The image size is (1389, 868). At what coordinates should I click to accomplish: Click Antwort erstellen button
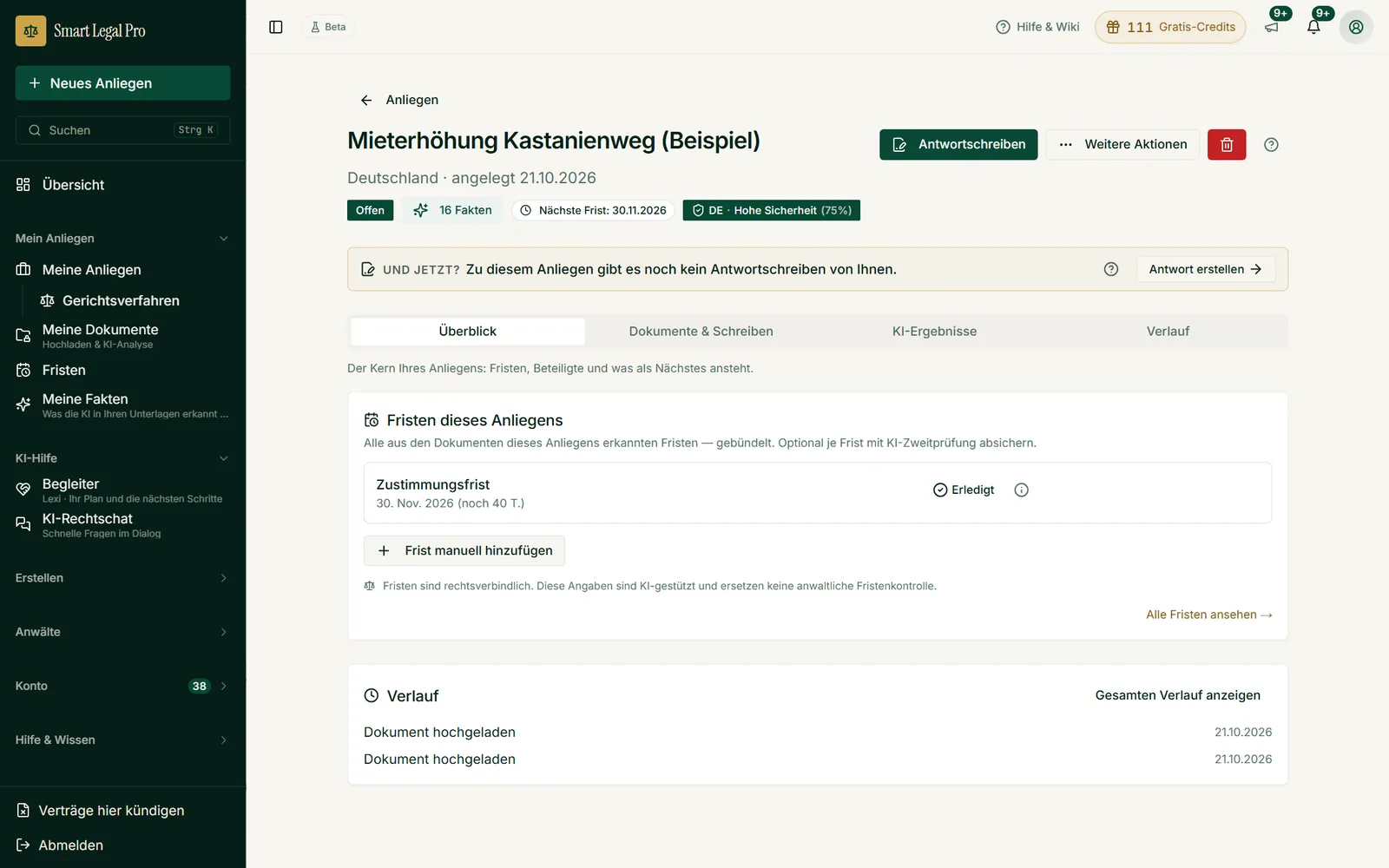point(1206,269)
